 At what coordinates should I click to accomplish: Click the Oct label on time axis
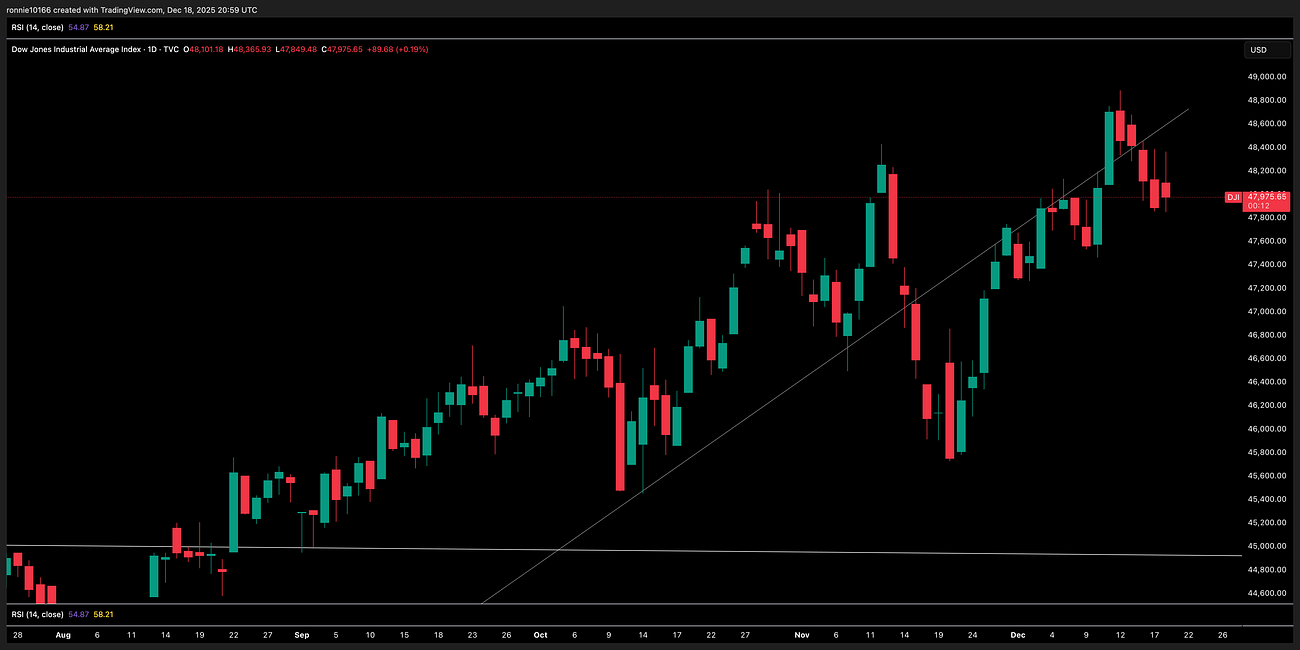[x=540, y=634]
